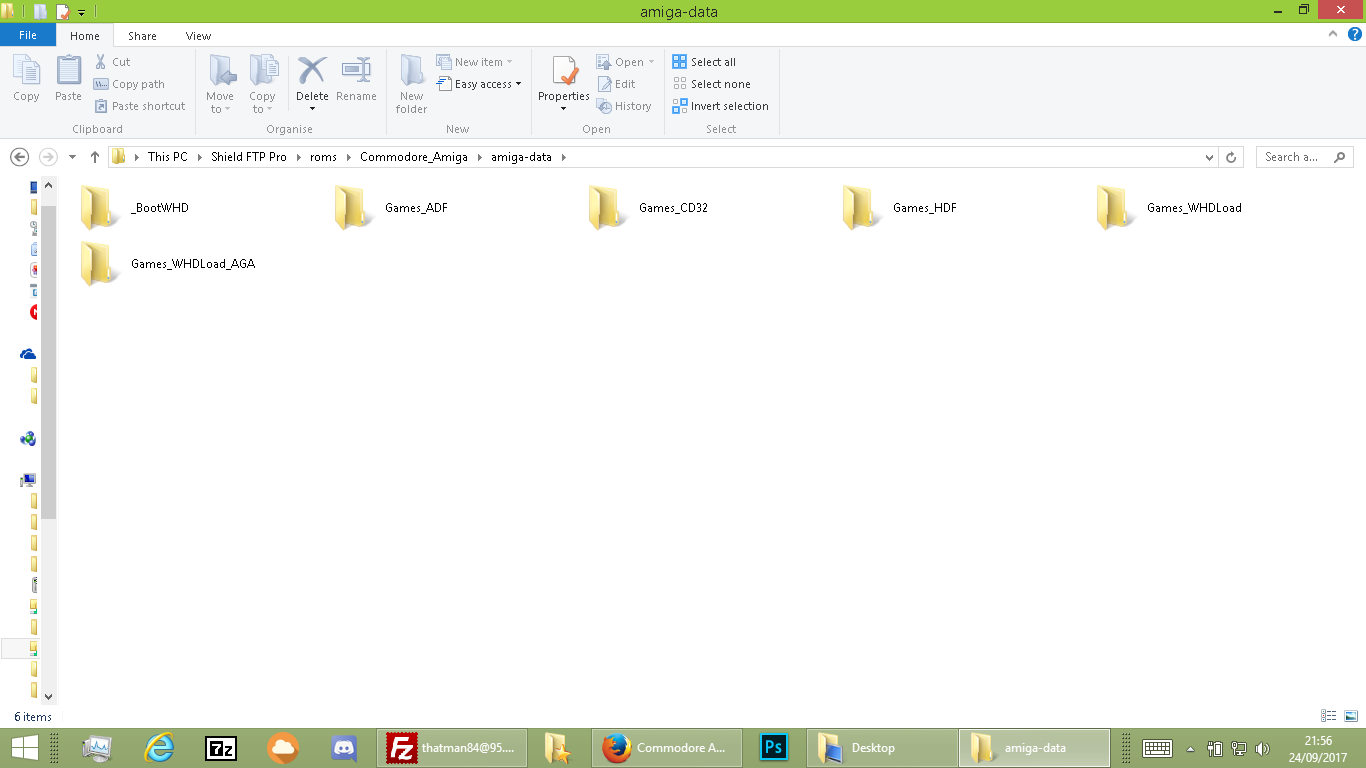Open the address bar history dropdown
Image resolution: width=1366 pixels, height=768 pixels.
point(1209,157)
